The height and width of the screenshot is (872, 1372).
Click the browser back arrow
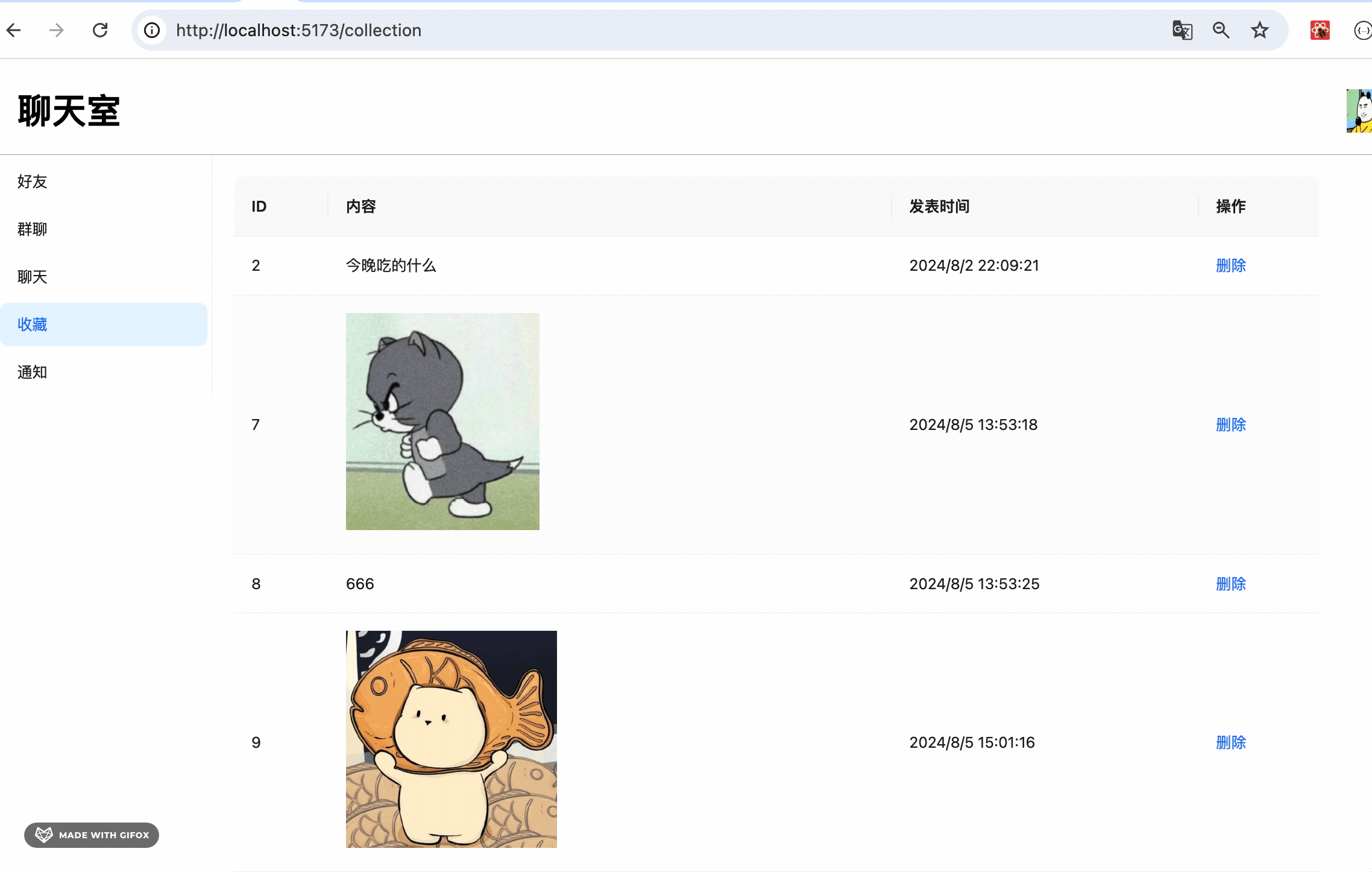pyautogui.click(x=14, y=30)
